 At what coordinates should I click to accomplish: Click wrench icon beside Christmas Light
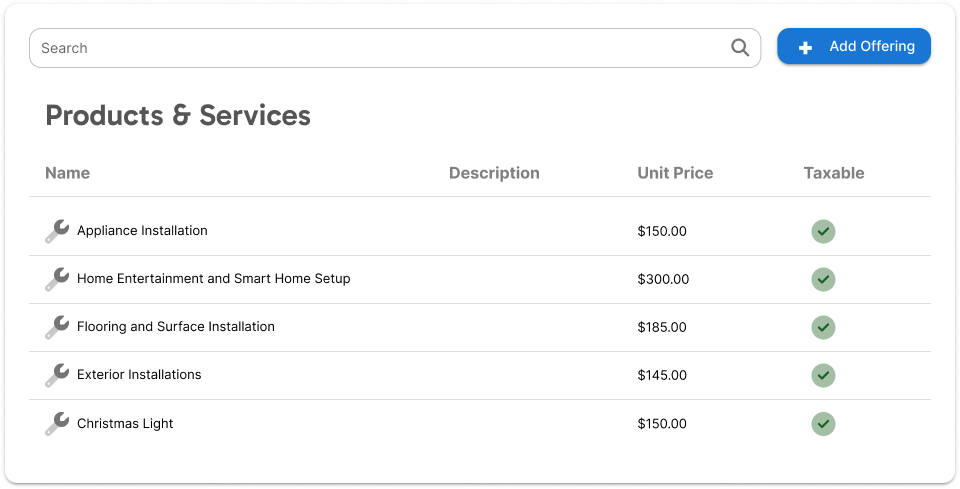pyautogui.click(x=57, y=423)
